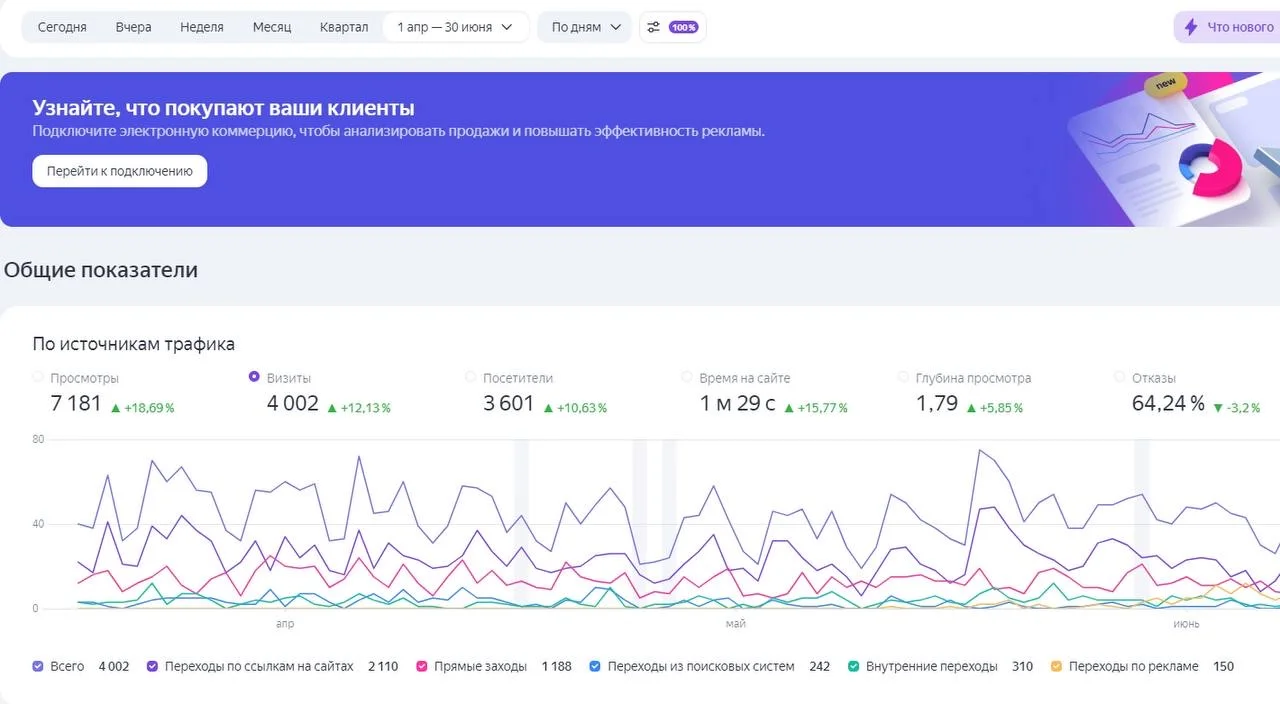Switch to the Месяц period
Viewport: 1280px width, 704px height.
pos(272,27)
